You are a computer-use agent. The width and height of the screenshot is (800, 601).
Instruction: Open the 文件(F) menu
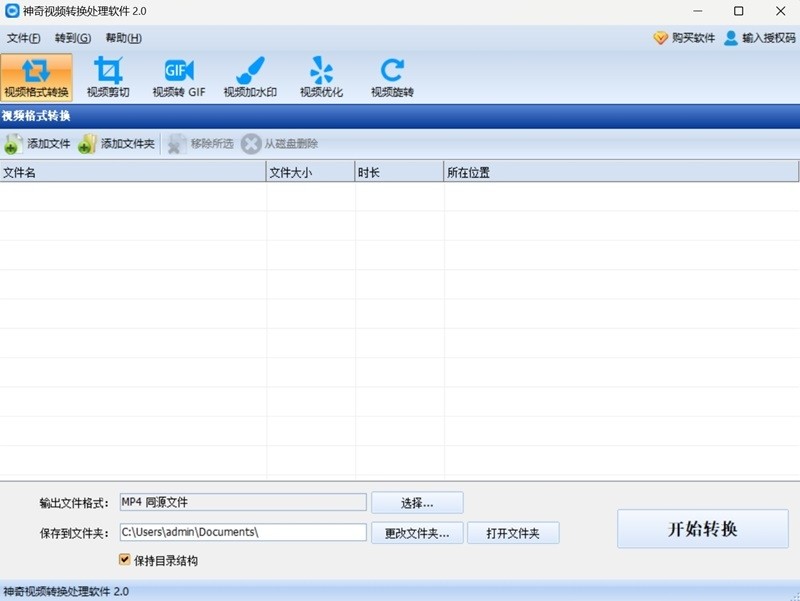22,38
